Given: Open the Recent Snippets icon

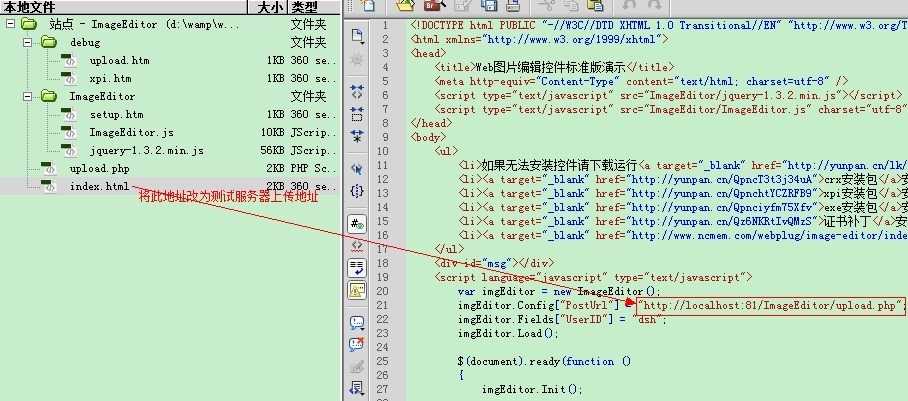Looking at the screenshot, I should [x=357, y=388].
